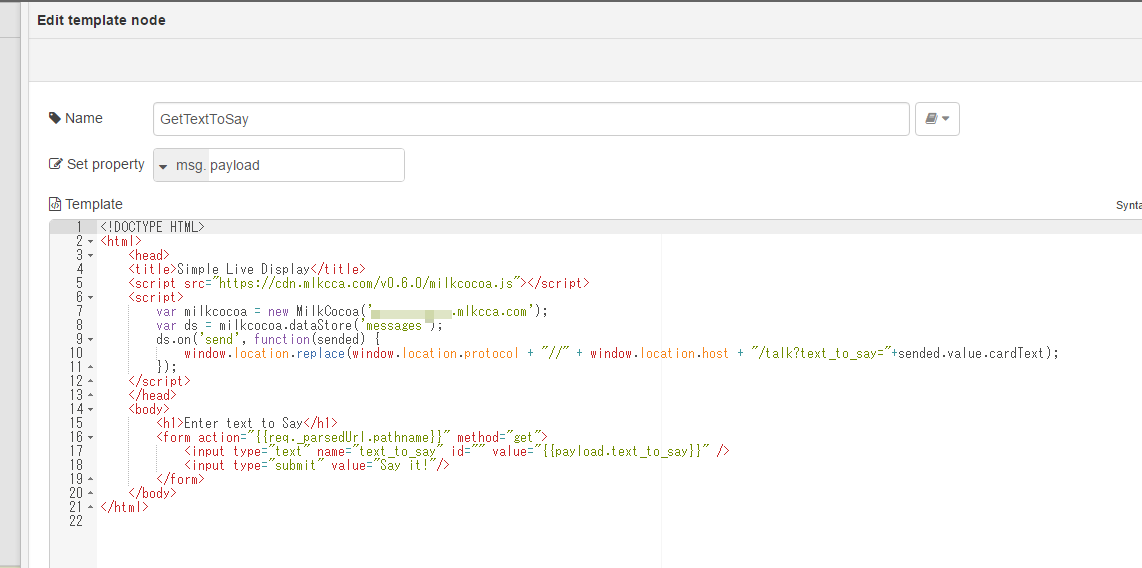The image size is (1142, 568).
Task: Collapse the form element on line 16
Action: tap(91, 437)
